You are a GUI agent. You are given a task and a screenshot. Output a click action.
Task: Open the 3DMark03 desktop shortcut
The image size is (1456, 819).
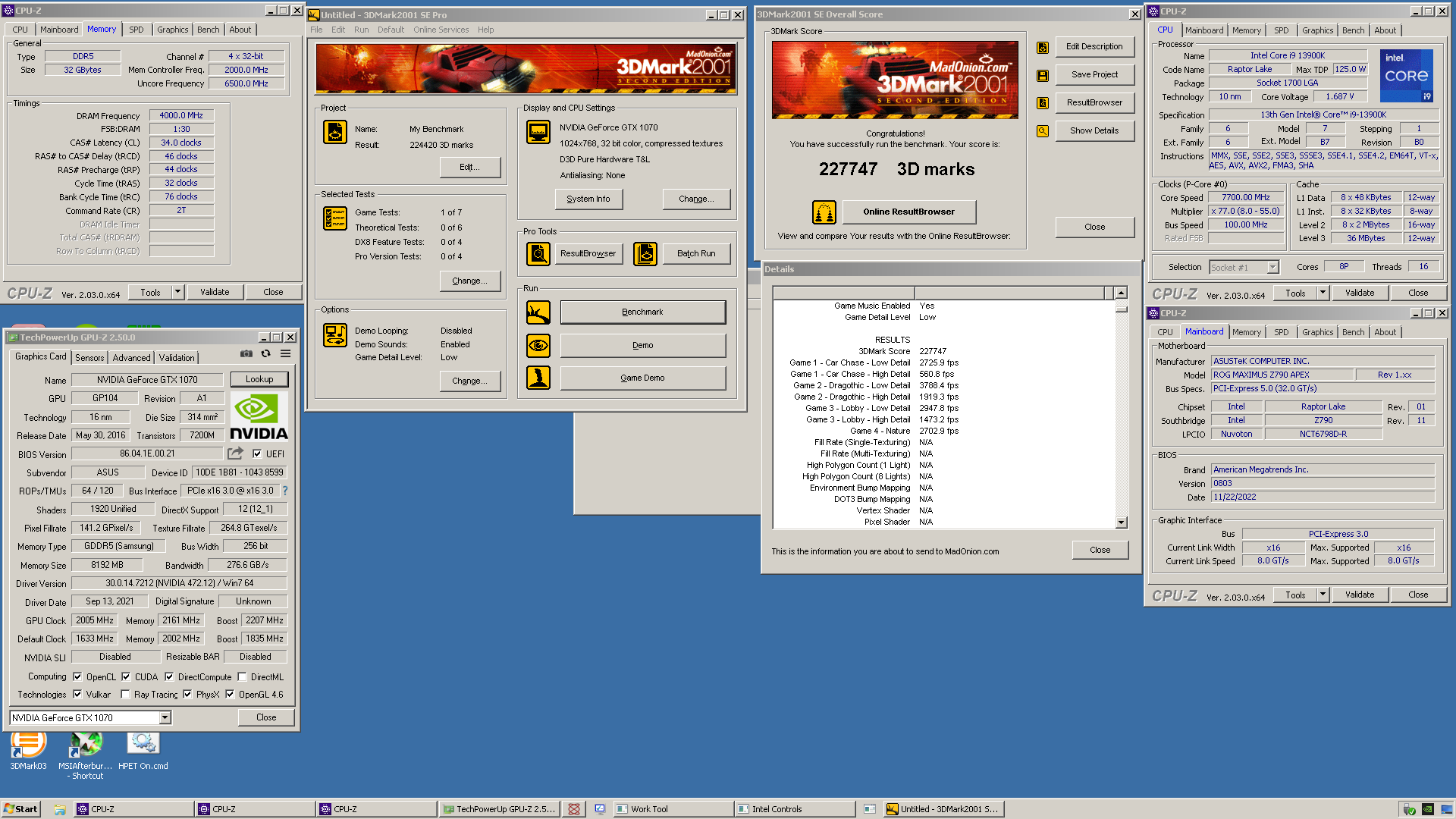(28, 751)
